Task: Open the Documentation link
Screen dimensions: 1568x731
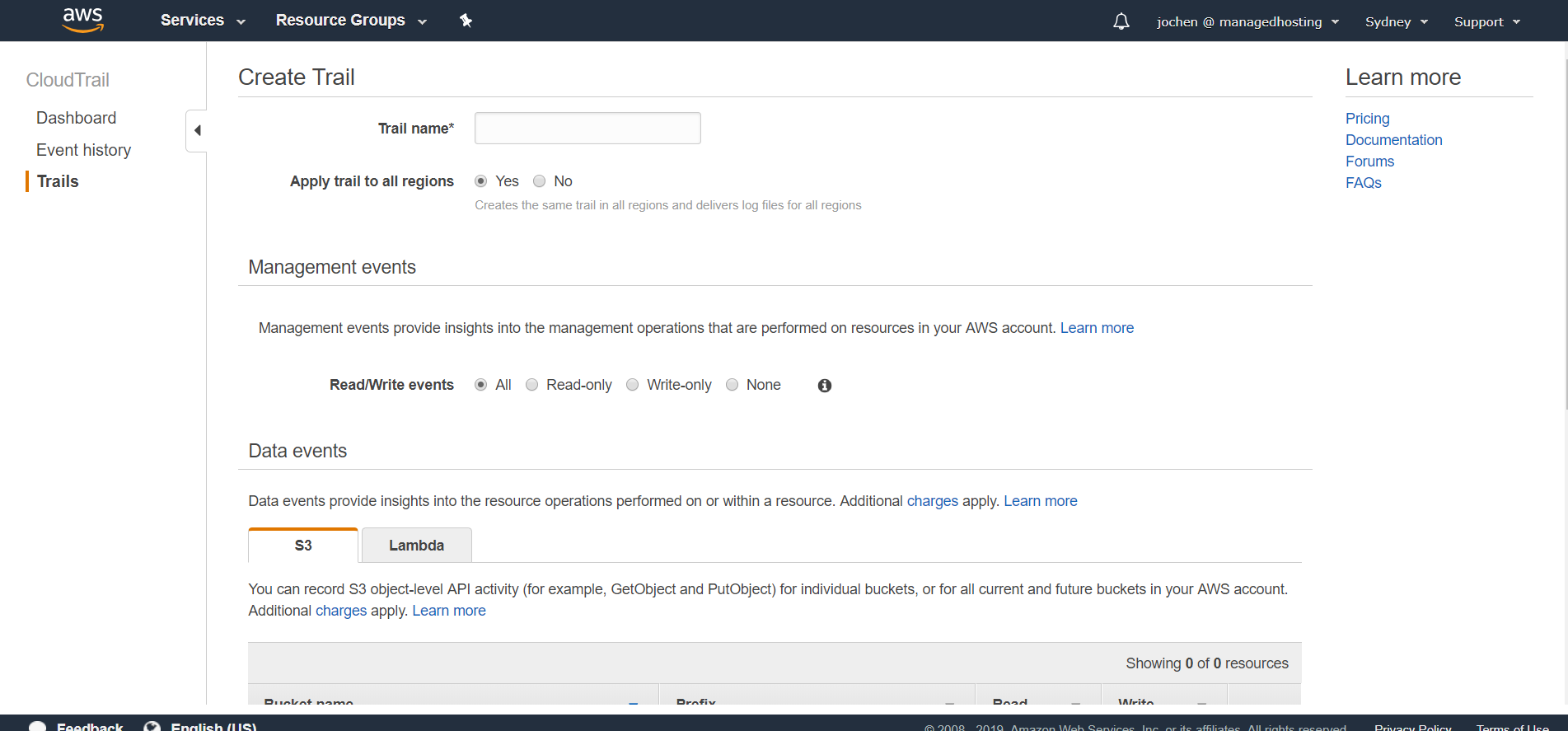Action: tap(1394, 140)
